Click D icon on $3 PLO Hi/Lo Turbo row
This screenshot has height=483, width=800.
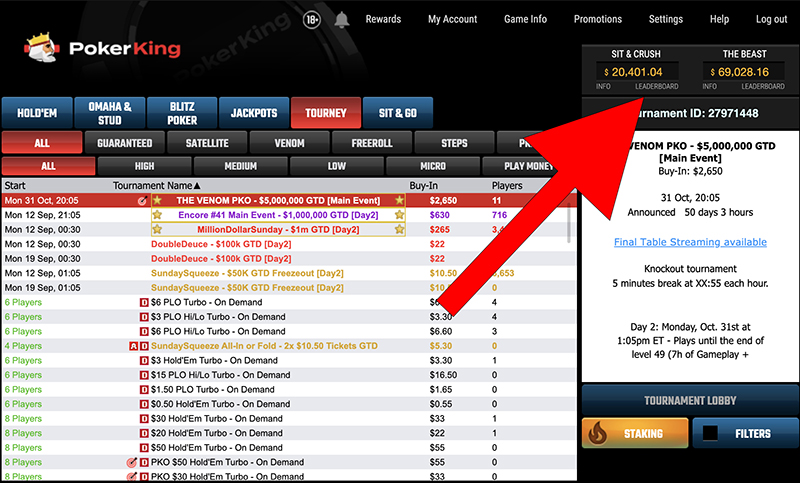pyautogui.click(x=144, y=317)
